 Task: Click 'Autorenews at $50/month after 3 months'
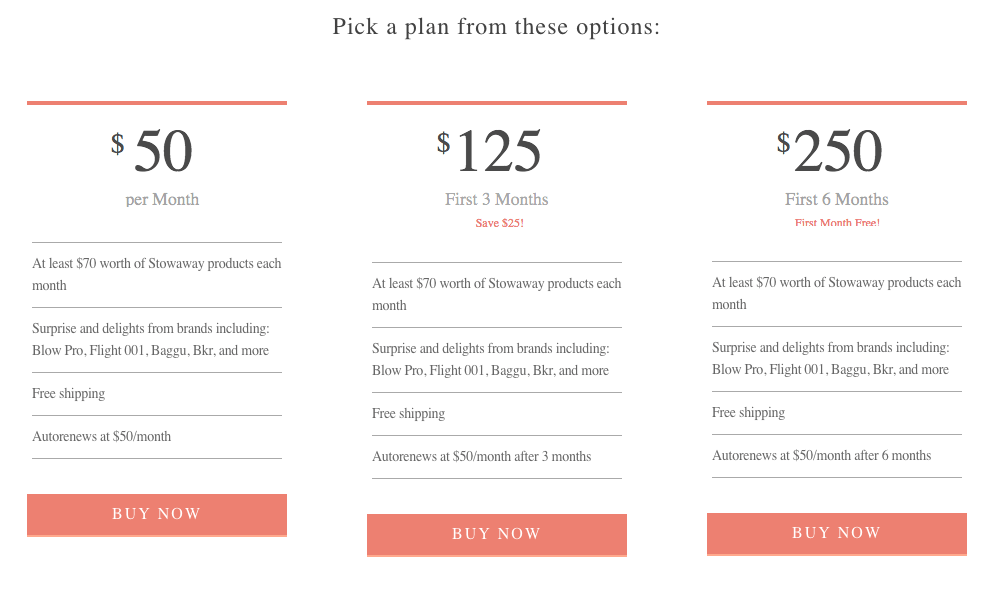(482, 456)
